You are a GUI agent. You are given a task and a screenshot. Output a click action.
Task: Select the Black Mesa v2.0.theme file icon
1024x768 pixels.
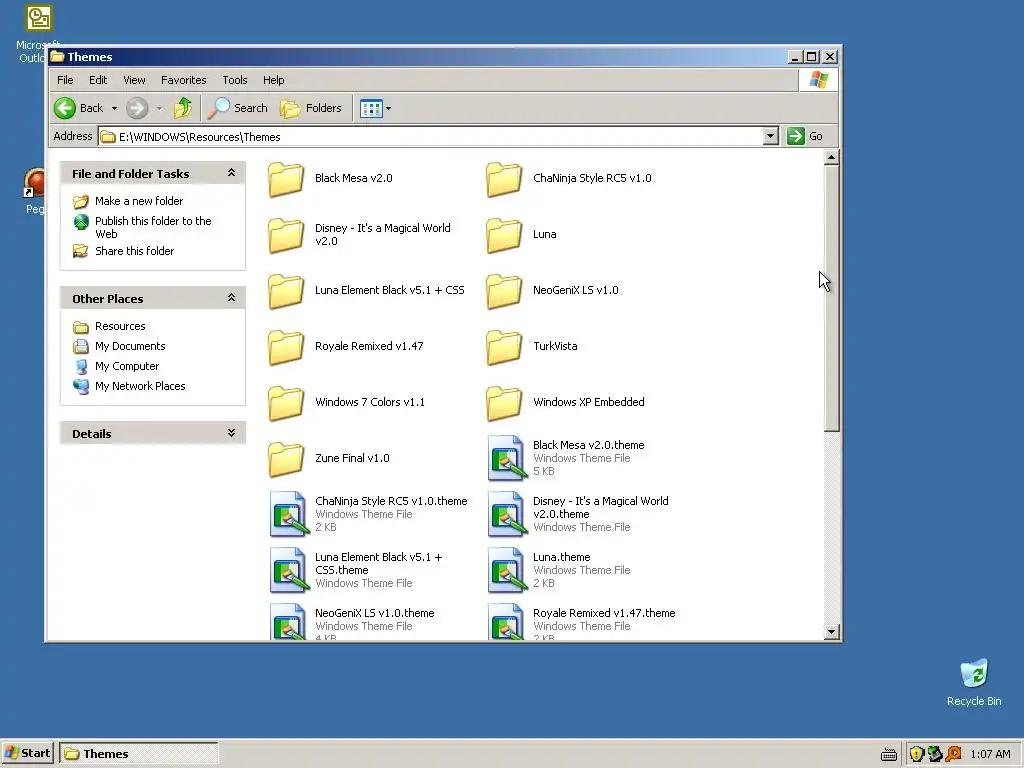507,458
